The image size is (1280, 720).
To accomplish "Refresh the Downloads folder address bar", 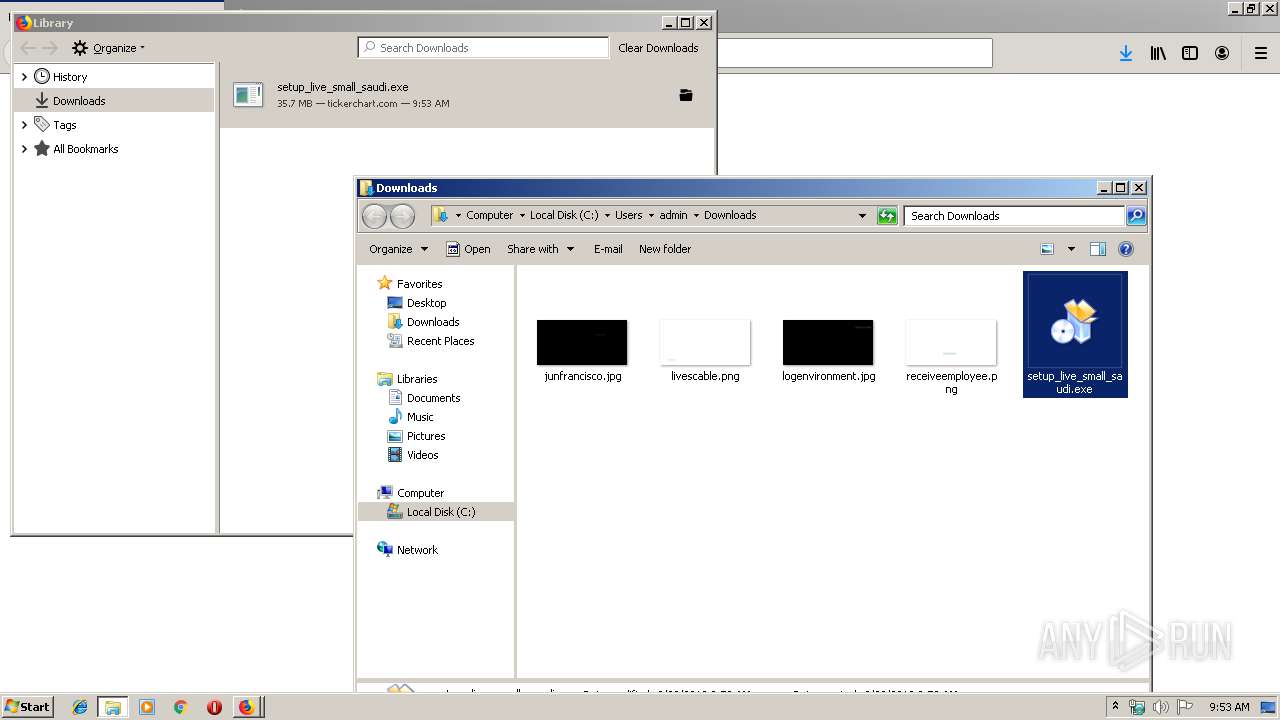I will (x=887, y=216).
